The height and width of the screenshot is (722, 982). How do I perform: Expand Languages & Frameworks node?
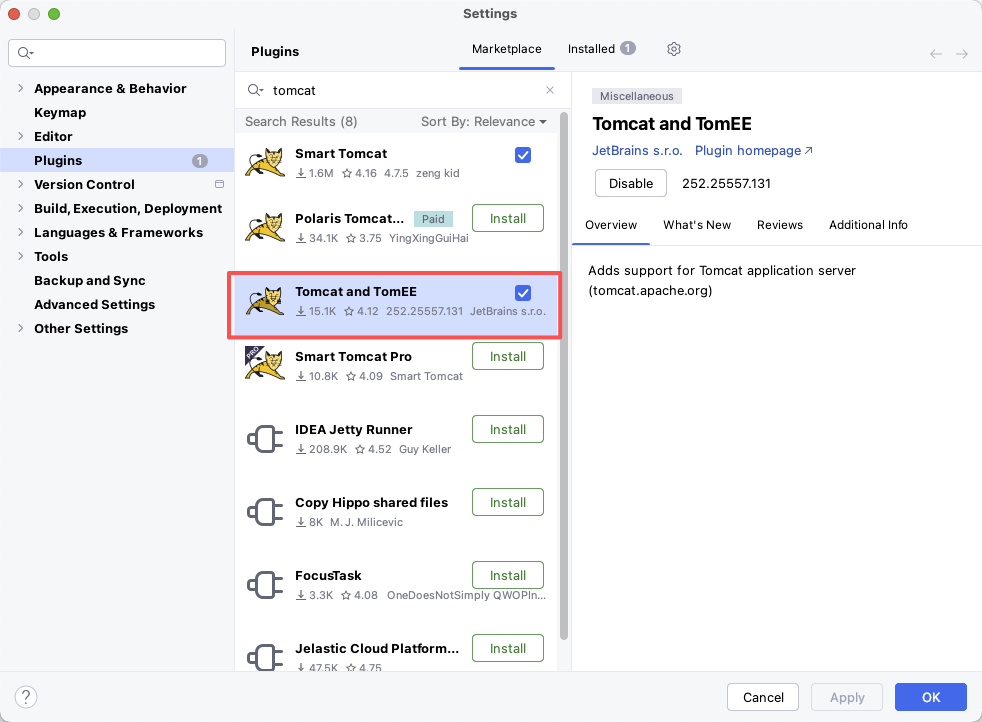(x=21, y=232)
